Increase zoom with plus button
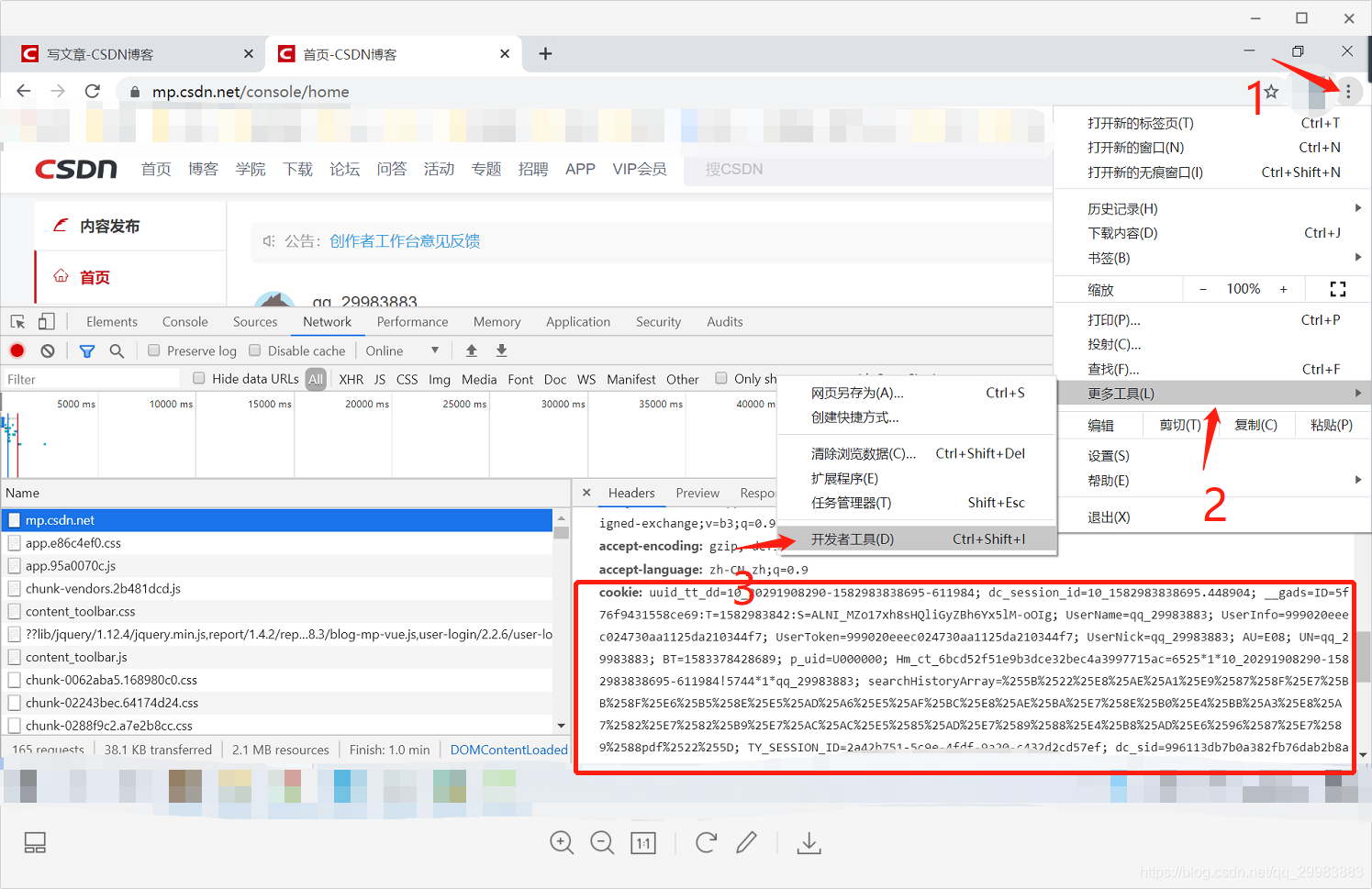1372x889 pixels. pos(1283,289)
